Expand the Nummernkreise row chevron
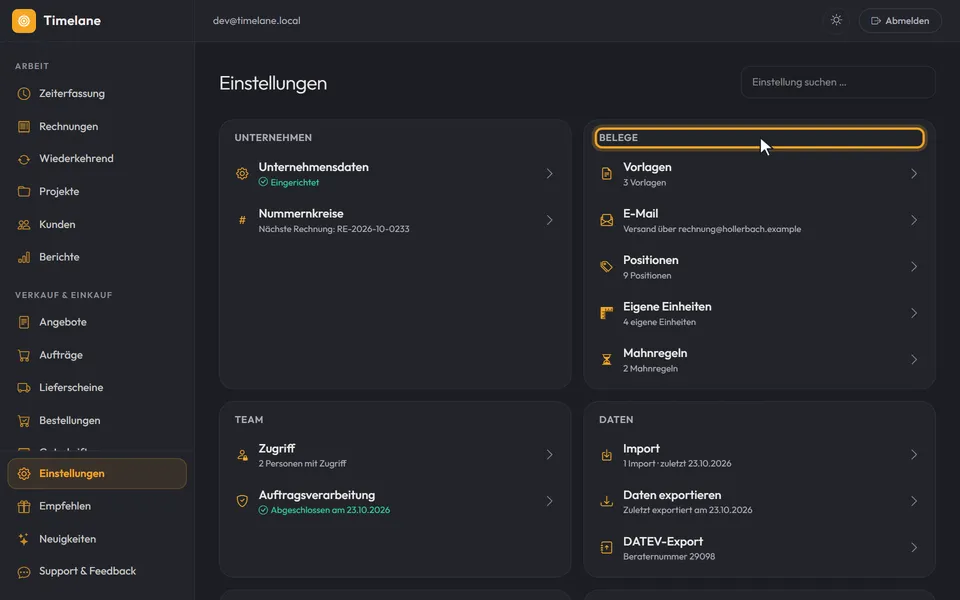960x600 pixels. click(x=549, y=220)
